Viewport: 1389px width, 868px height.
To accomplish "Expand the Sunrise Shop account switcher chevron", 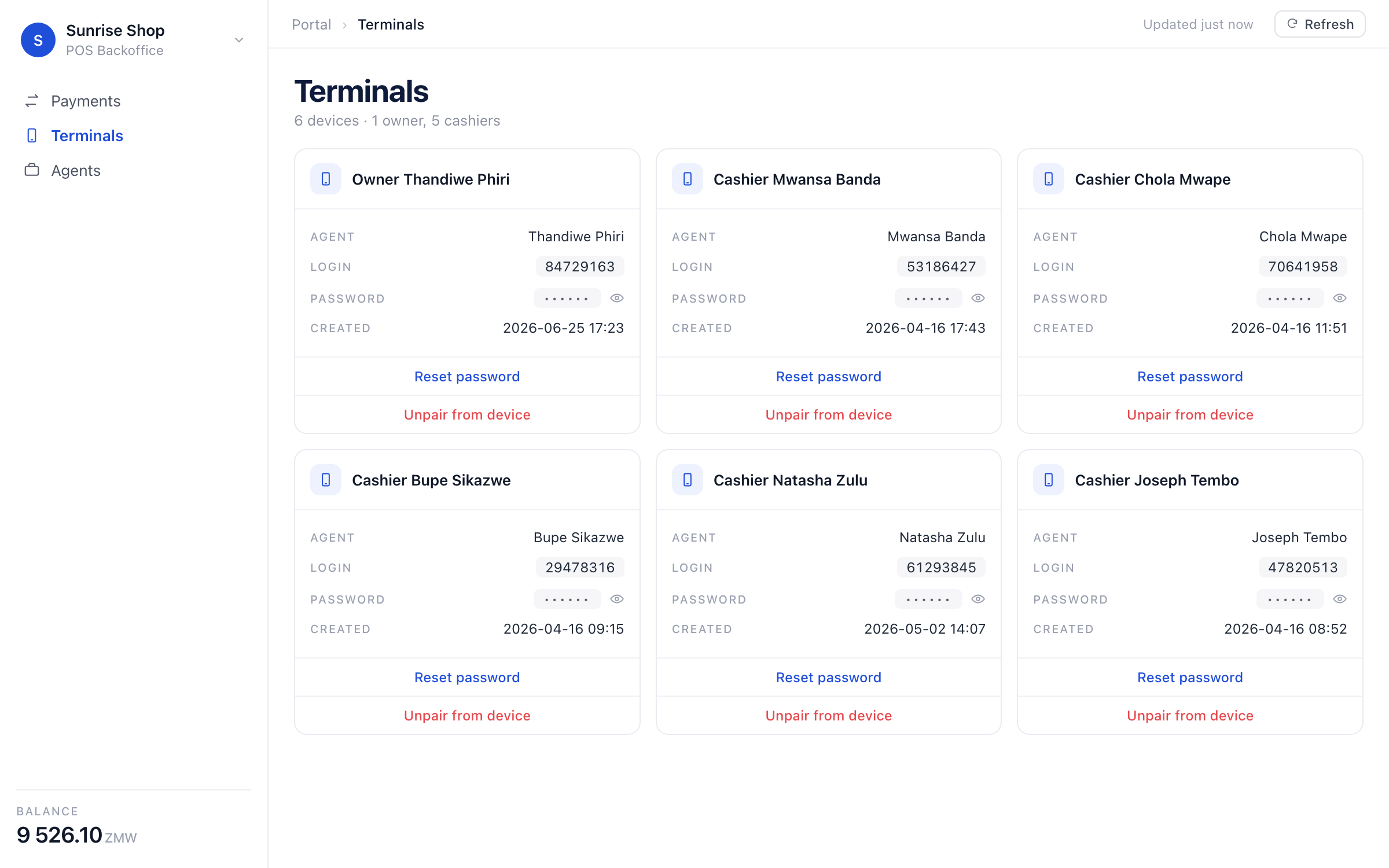I will pos(239,40).
